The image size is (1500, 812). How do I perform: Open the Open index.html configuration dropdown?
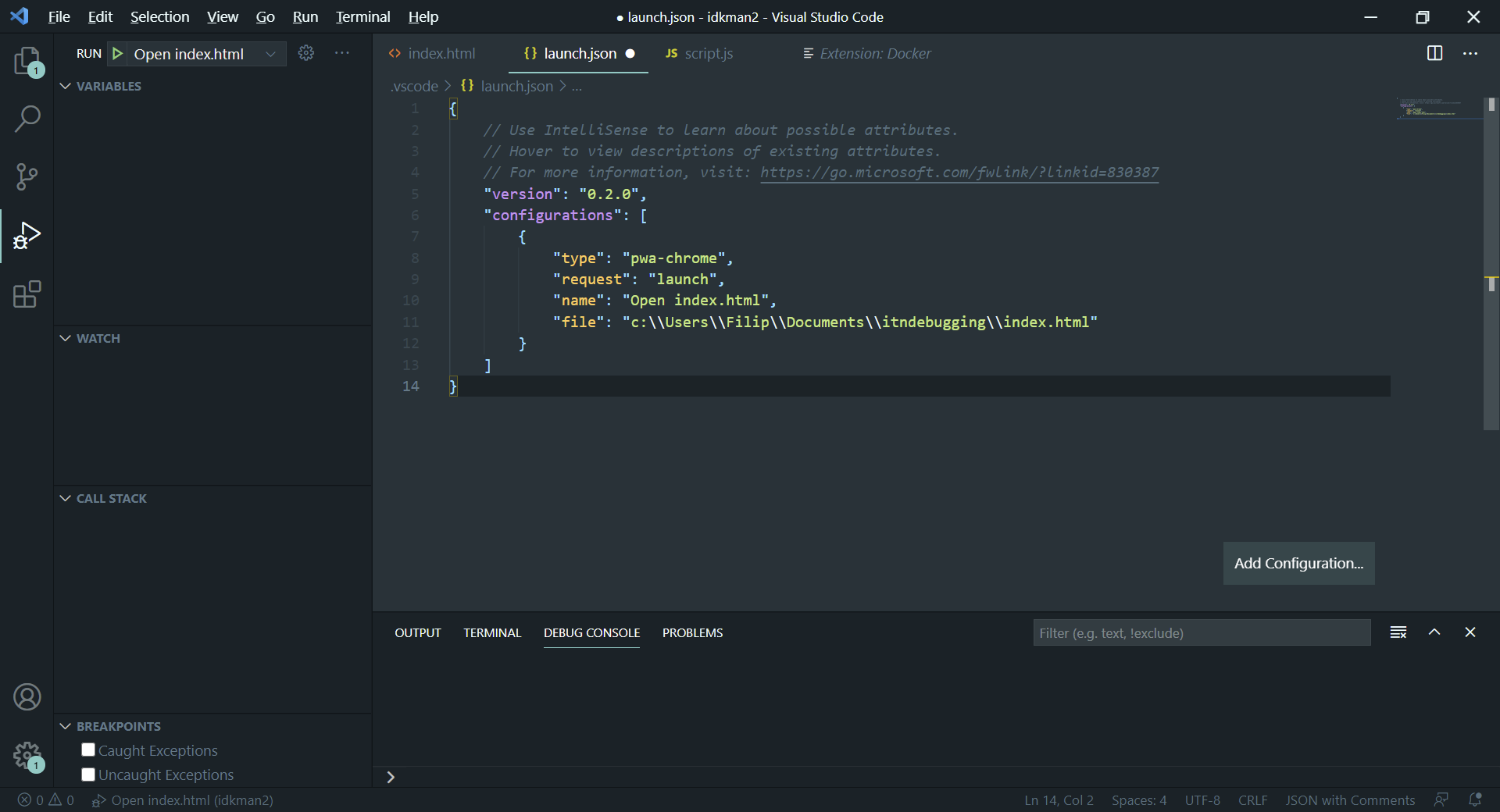coord(270,53)
